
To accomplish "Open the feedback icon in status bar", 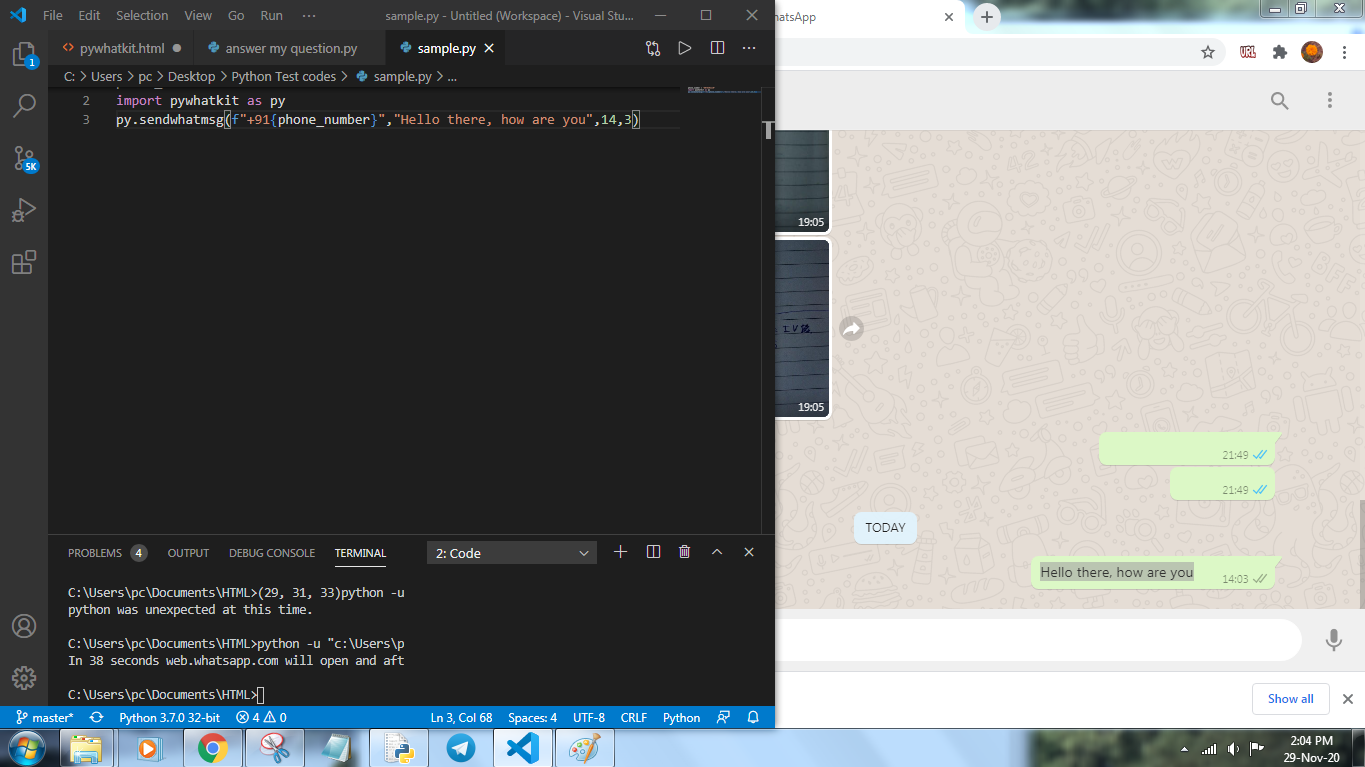I will click(x=723, y=718).
